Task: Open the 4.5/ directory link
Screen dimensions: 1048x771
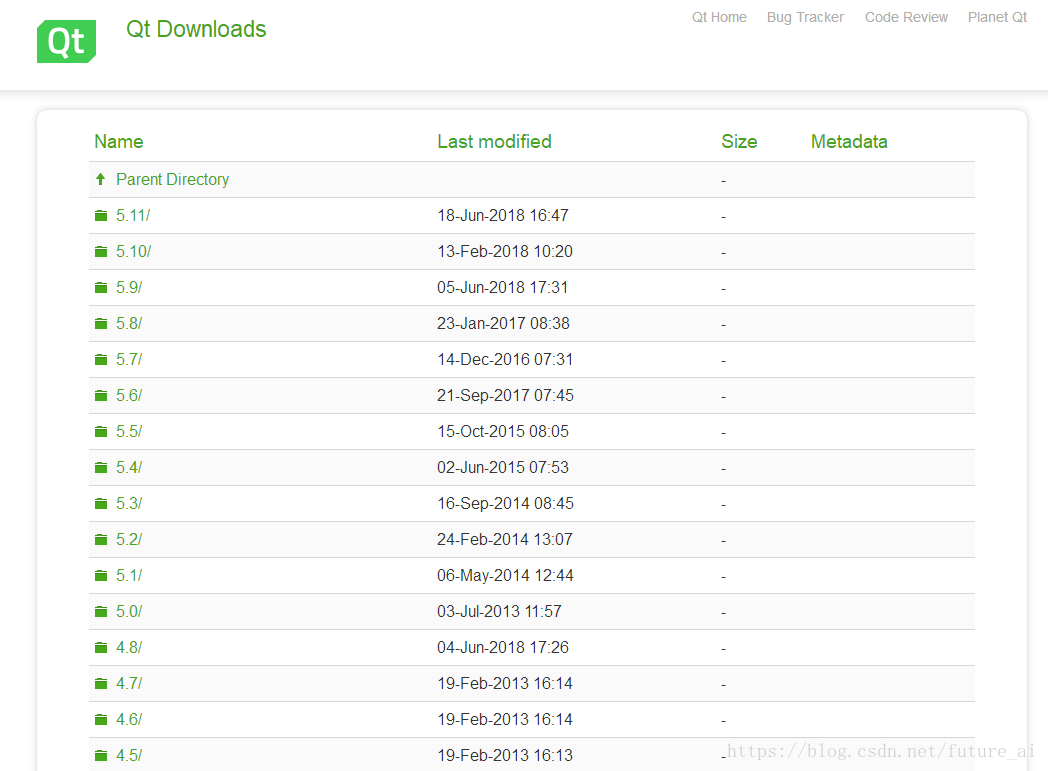Action: (129, 756)
